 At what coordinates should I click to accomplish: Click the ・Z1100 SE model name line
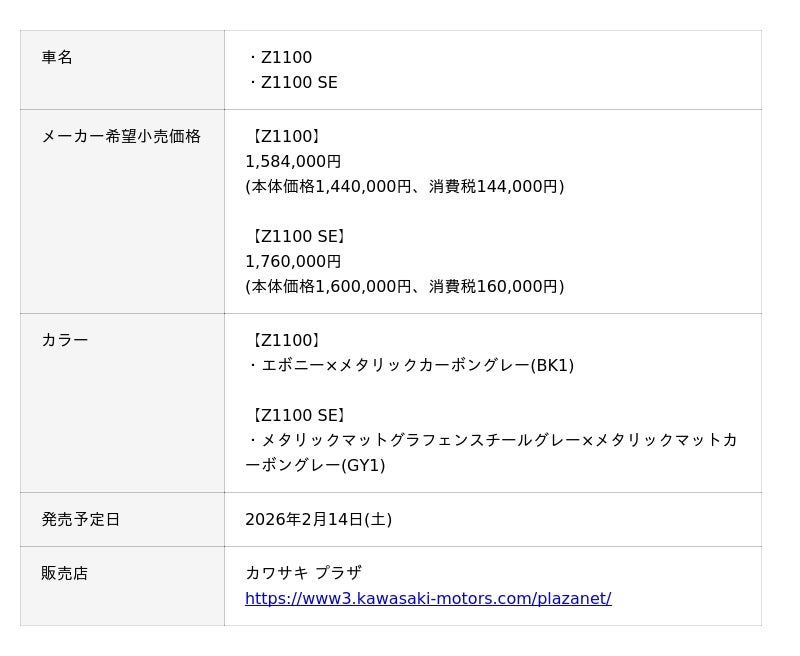(x=292, y=83)
